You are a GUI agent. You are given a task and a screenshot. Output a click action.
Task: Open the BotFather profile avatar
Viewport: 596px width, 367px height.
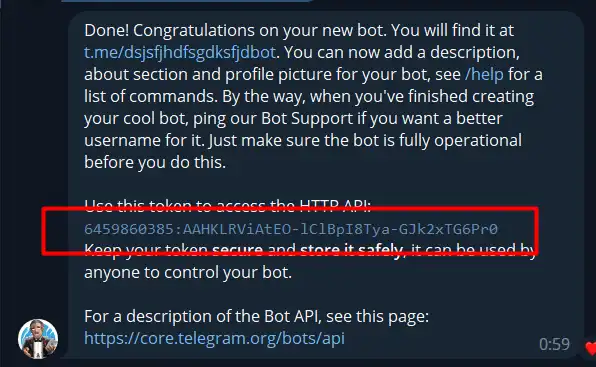click(x=38, y=339)
